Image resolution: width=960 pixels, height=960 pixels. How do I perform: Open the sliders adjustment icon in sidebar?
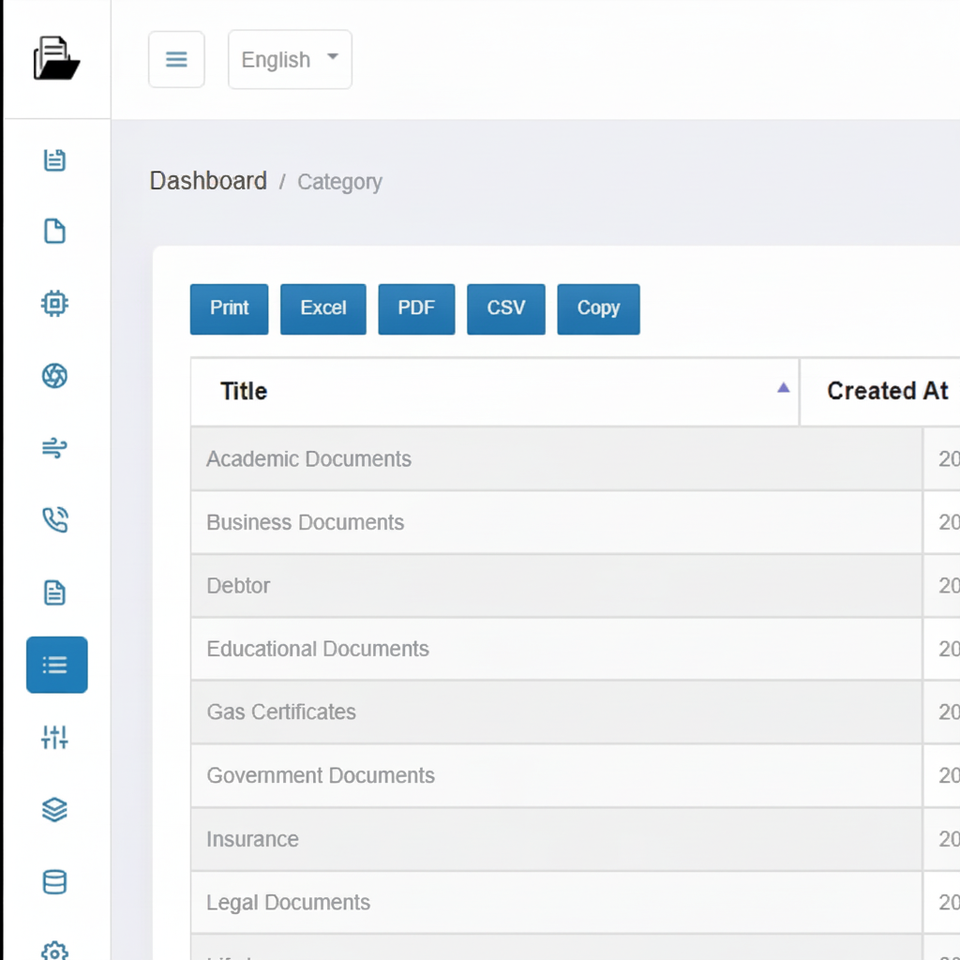55,738
